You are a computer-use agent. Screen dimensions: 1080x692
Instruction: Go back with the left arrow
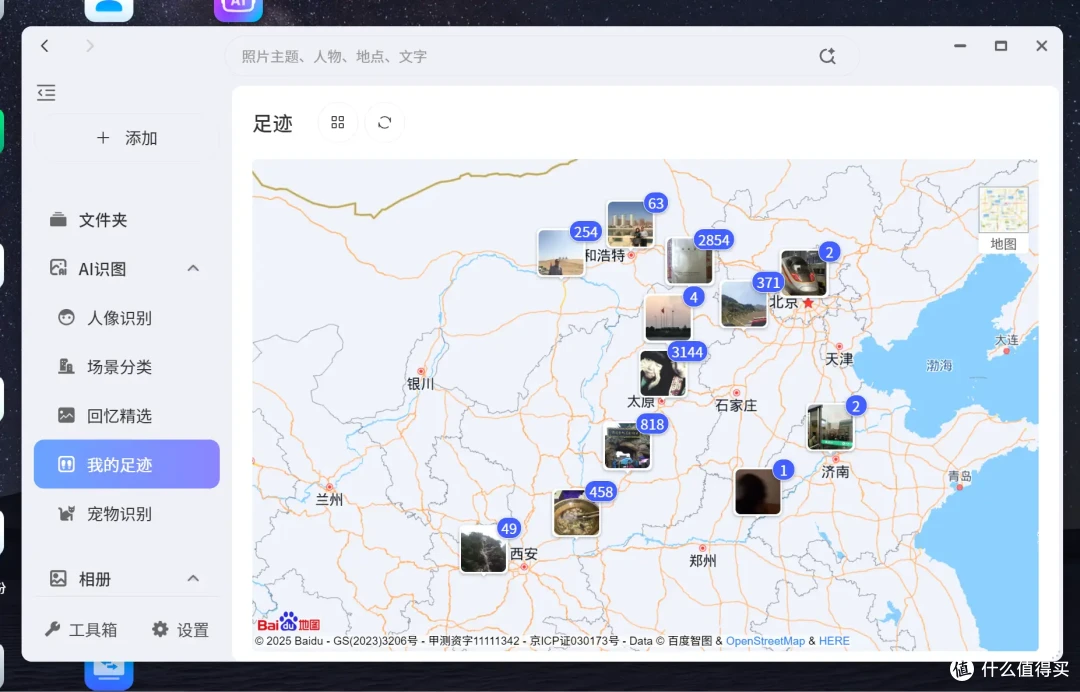tap(45, 46)
